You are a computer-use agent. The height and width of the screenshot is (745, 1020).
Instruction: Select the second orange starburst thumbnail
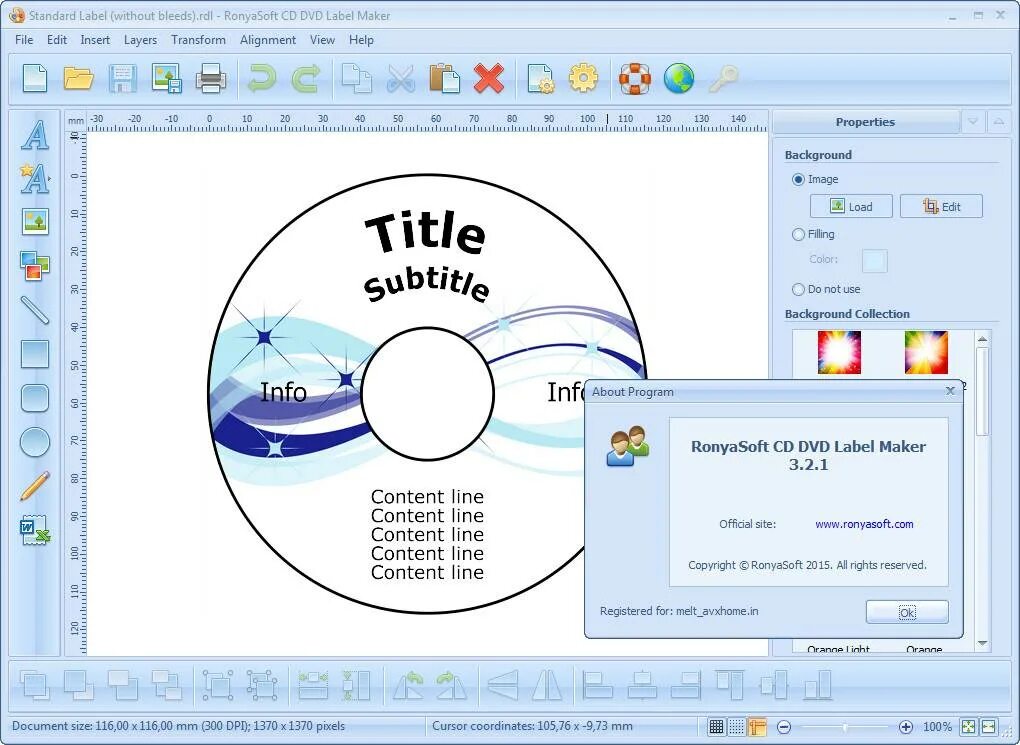(926, 353)
